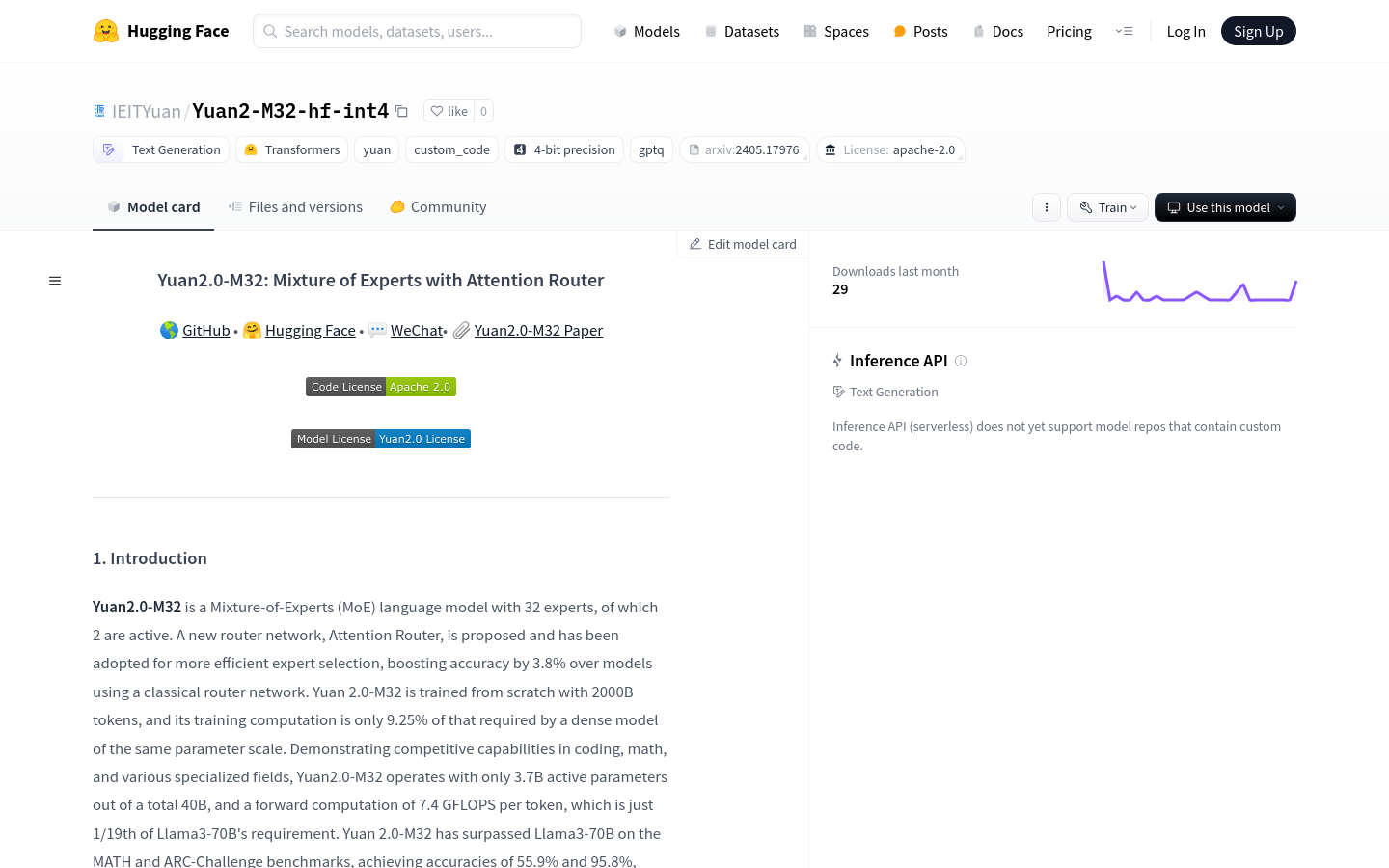This screenshot has width=1389, height=868.
Task: Click Inference API info icon
Action: (961, 361)
